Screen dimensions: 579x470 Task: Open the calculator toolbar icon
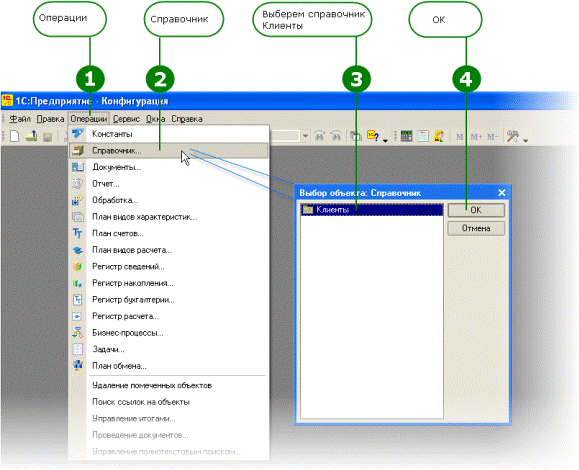click(x=406, y=136)
